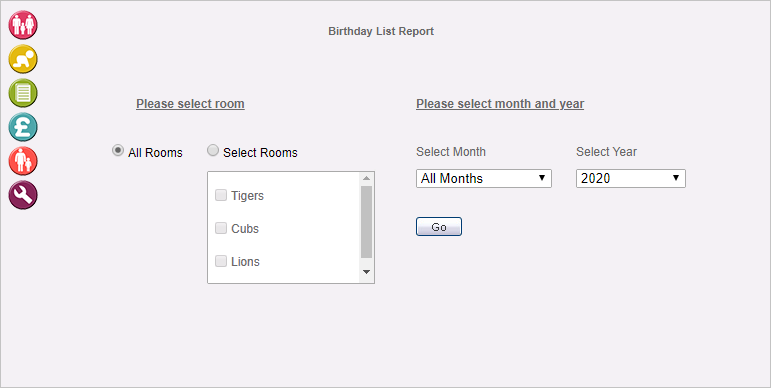Choose the Select Rooms radio option
Image resolution: width=771 pixels, height=388 pixels.
(213, 150)
